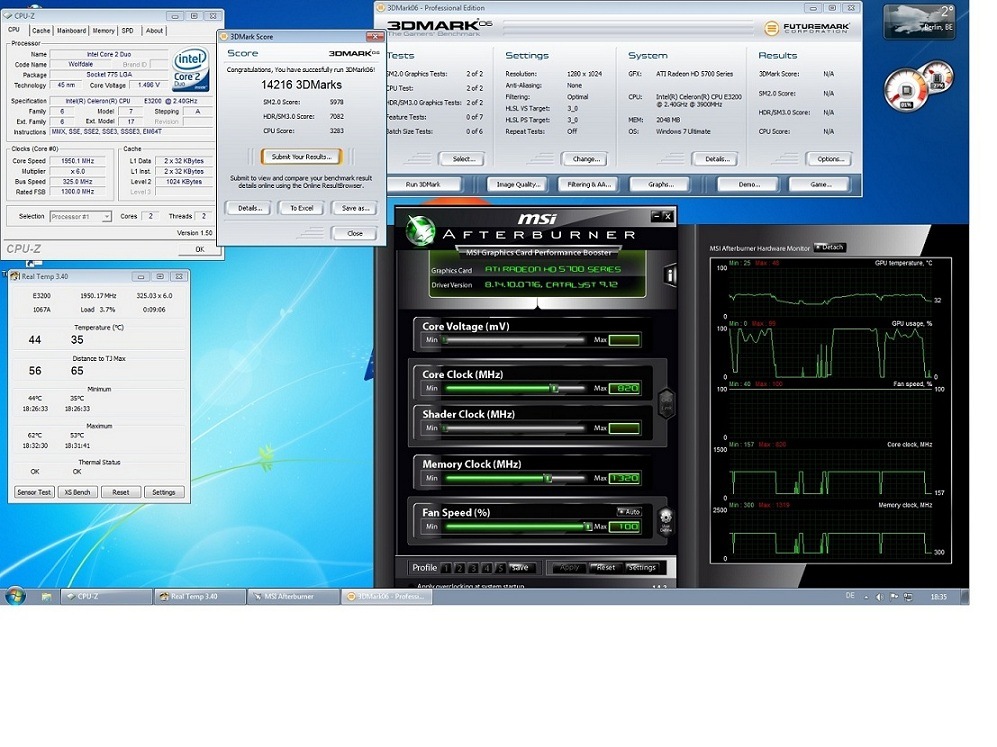The height and width of the screenshot is (747, 997).
Task: Click Change under 3DMark06 Settings
Action: (585, 159)
